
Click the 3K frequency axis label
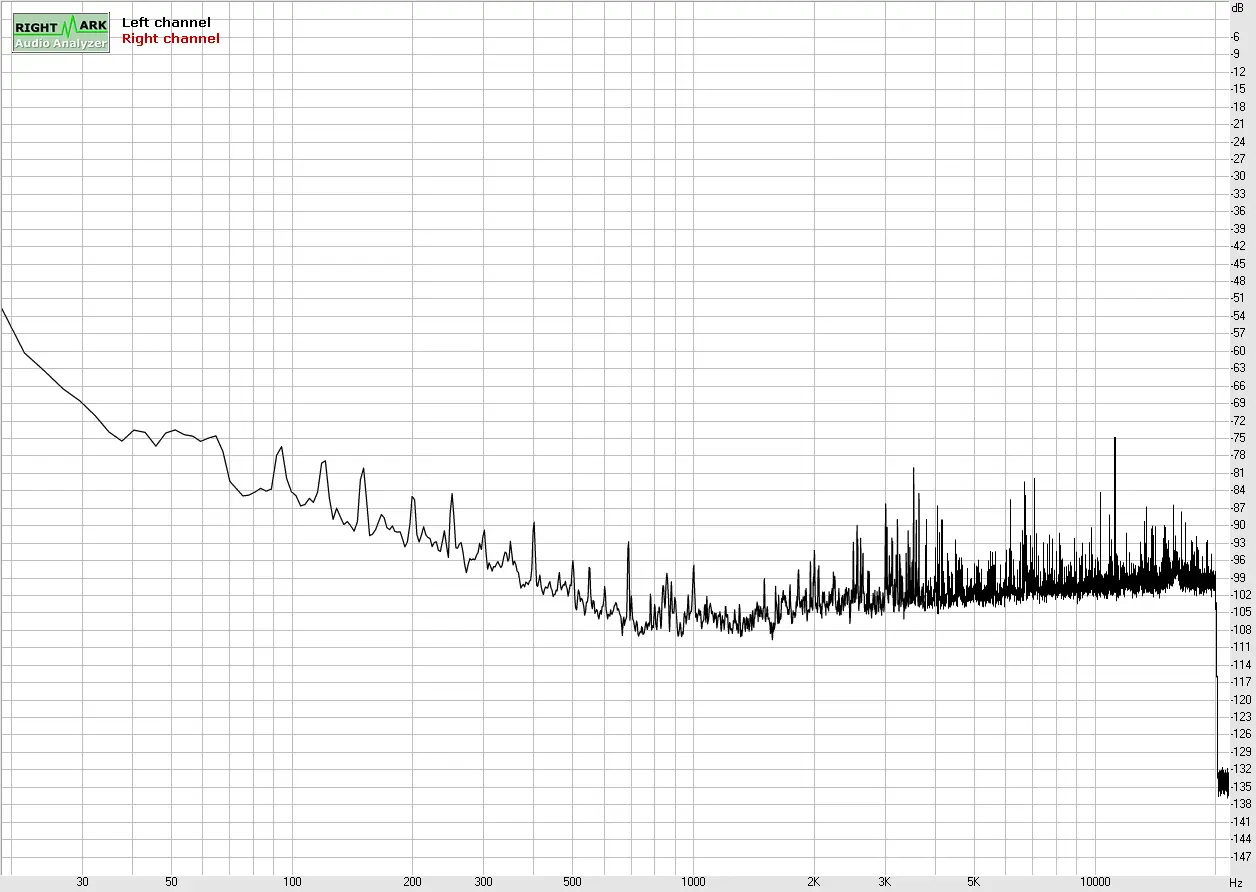point(884,882)
